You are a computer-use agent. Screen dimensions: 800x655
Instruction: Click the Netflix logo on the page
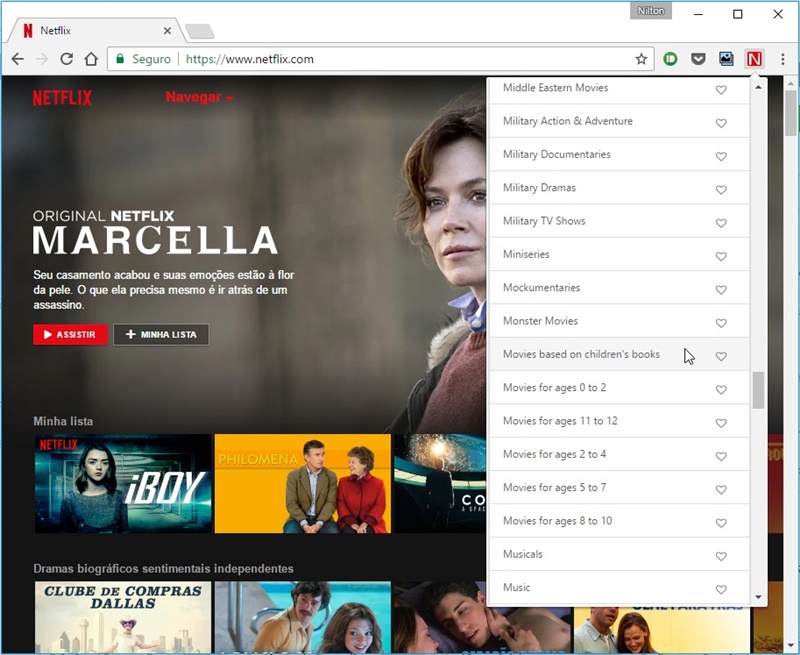point(62,98)
